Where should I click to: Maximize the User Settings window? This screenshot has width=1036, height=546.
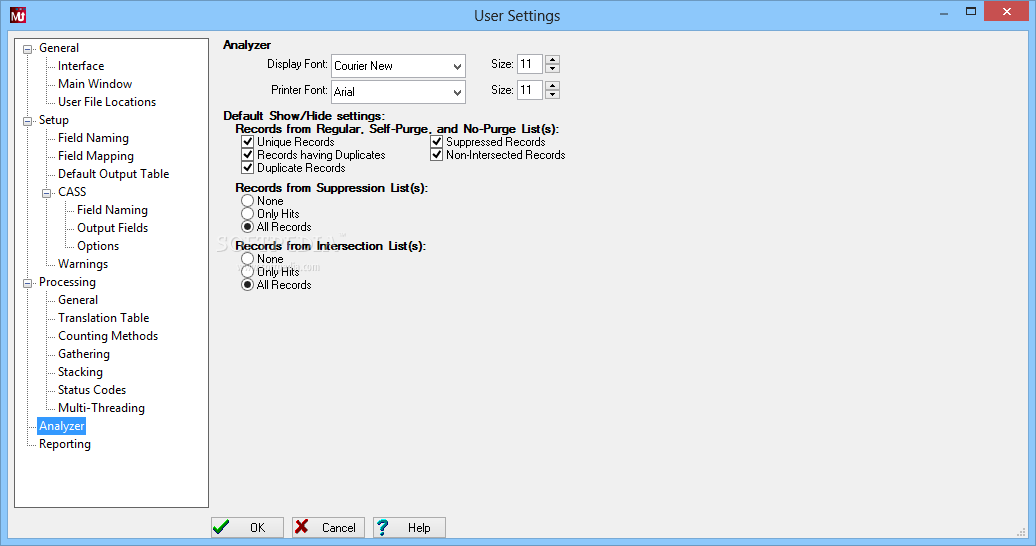971,11
